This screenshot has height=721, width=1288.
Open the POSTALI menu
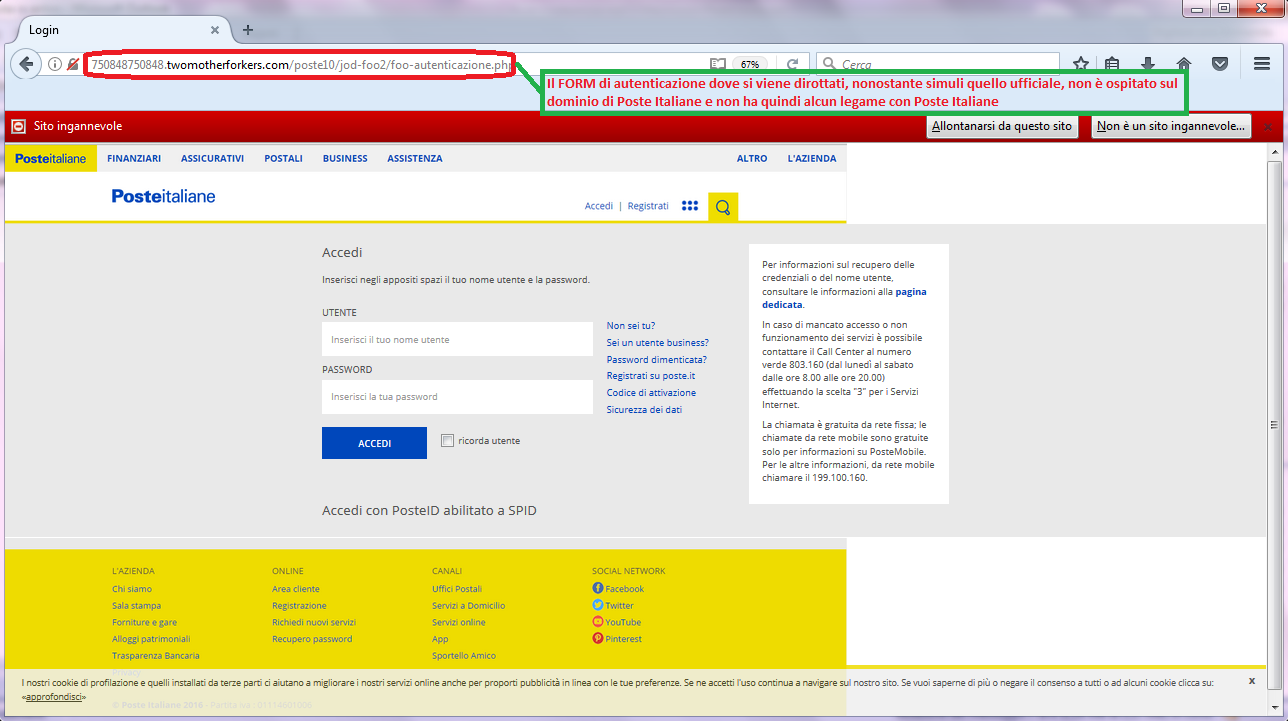283,158
